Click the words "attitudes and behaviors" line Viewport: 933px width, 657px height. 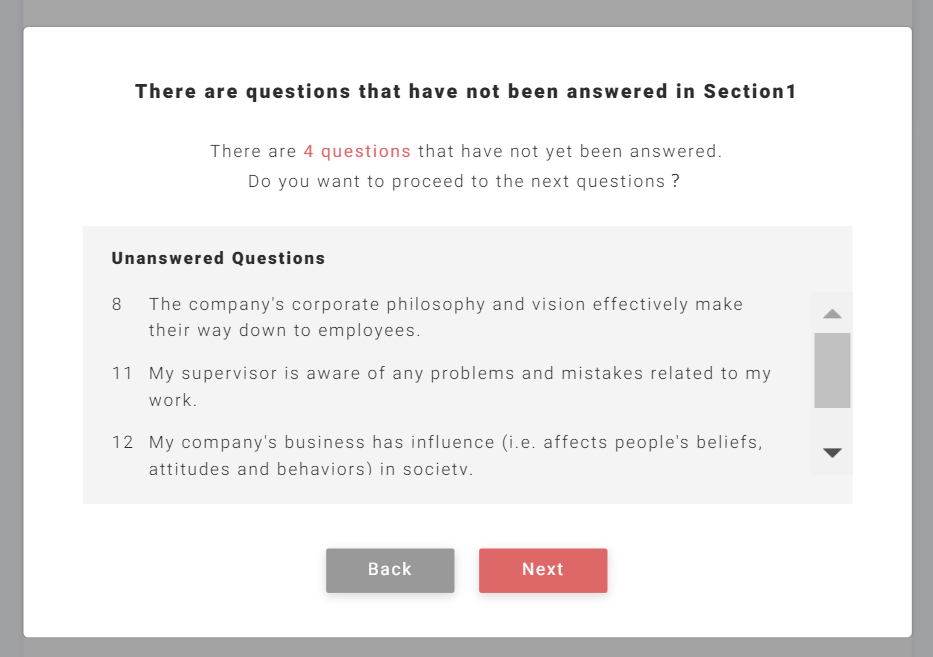click(310, 468)
